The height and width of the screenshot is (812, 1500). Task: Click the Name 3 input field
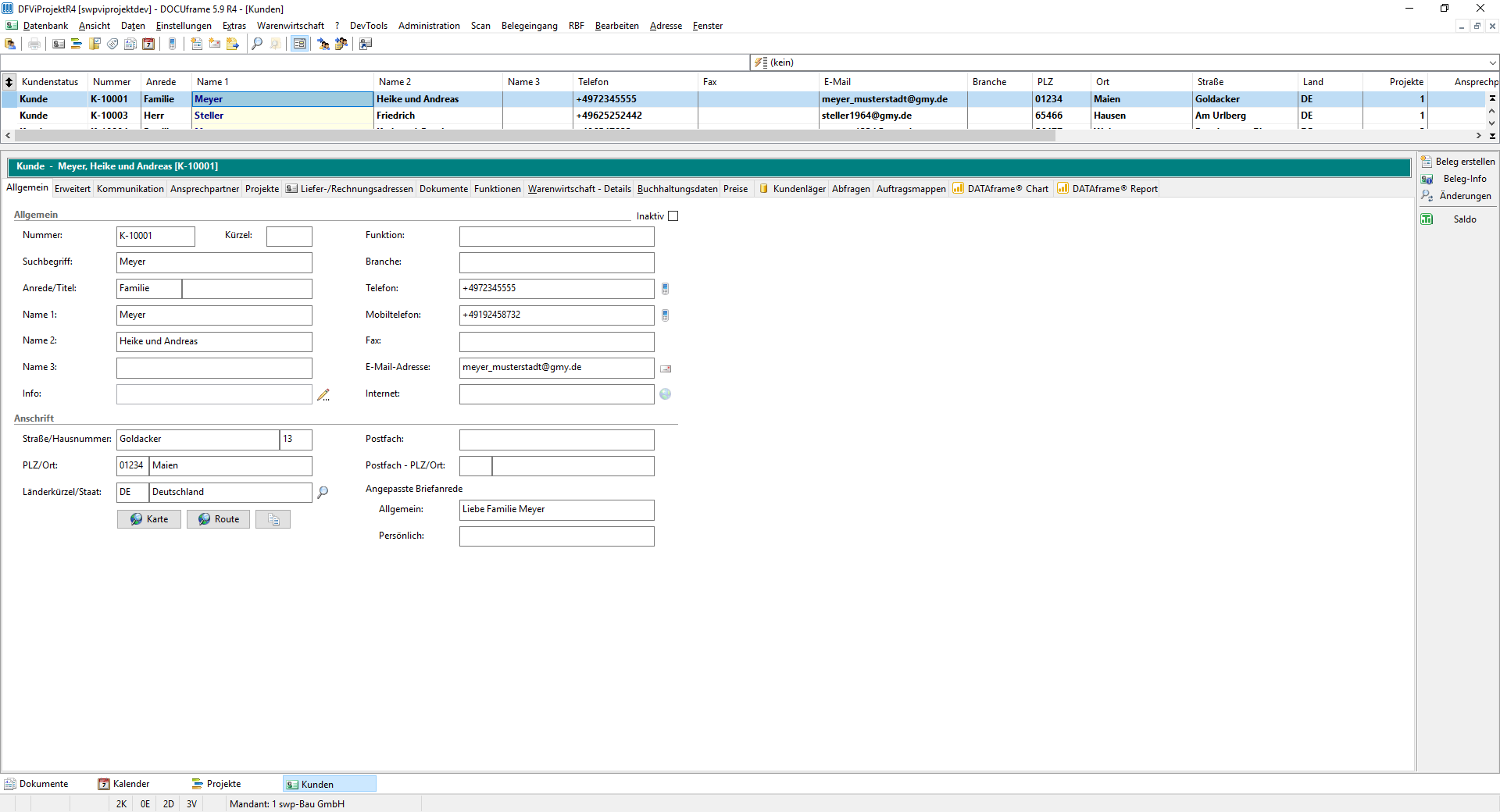click(214, 368)
